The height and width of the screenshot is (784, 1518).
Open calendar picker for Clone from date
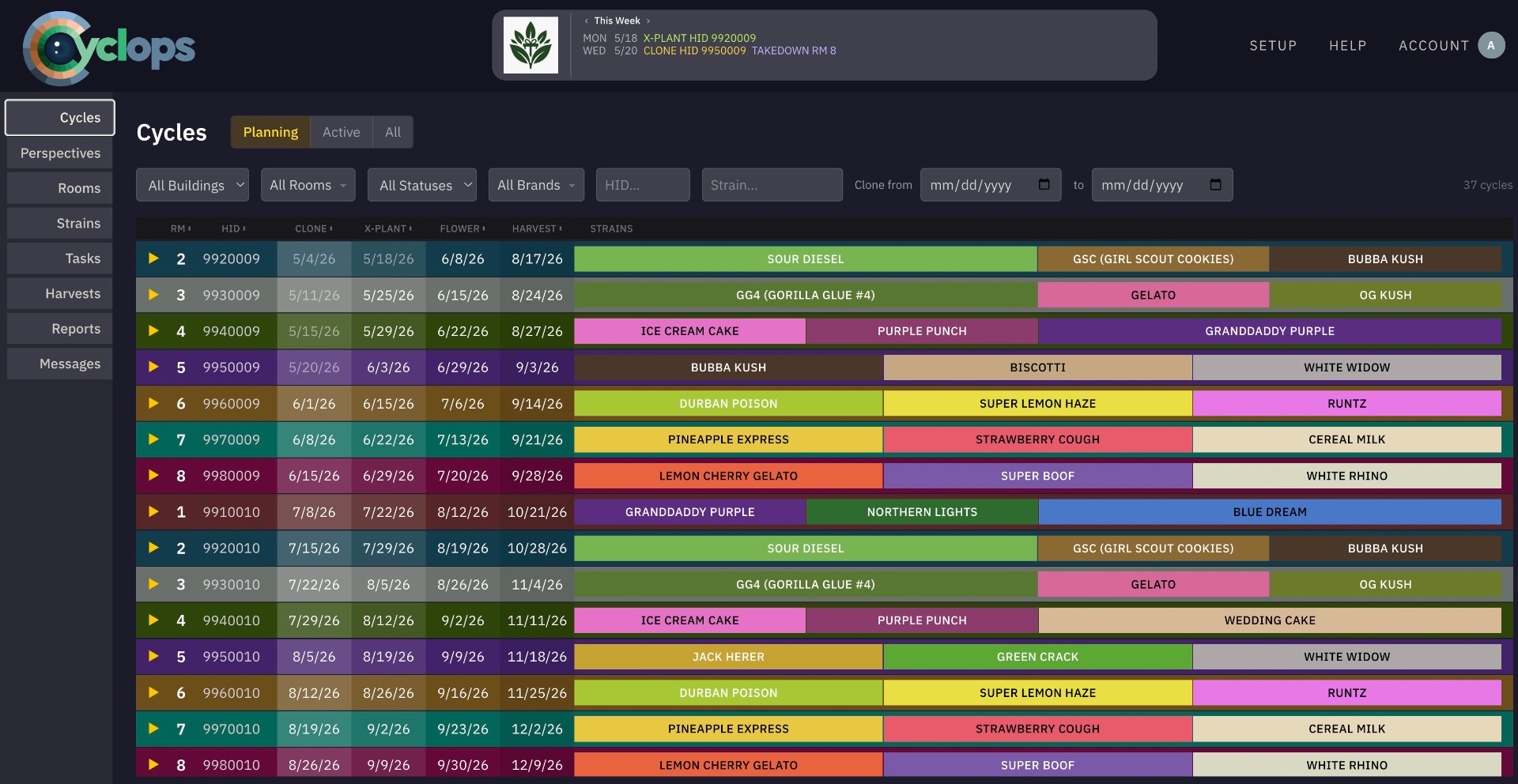click(1044, 184)
